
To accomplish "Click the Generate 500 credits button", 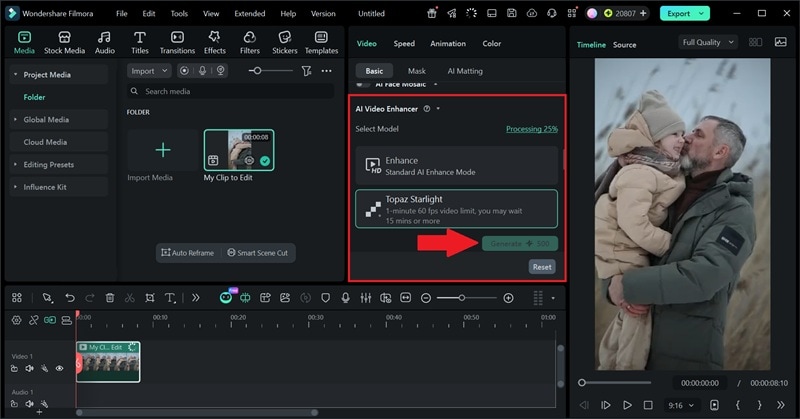I will (x=520, y=243).
